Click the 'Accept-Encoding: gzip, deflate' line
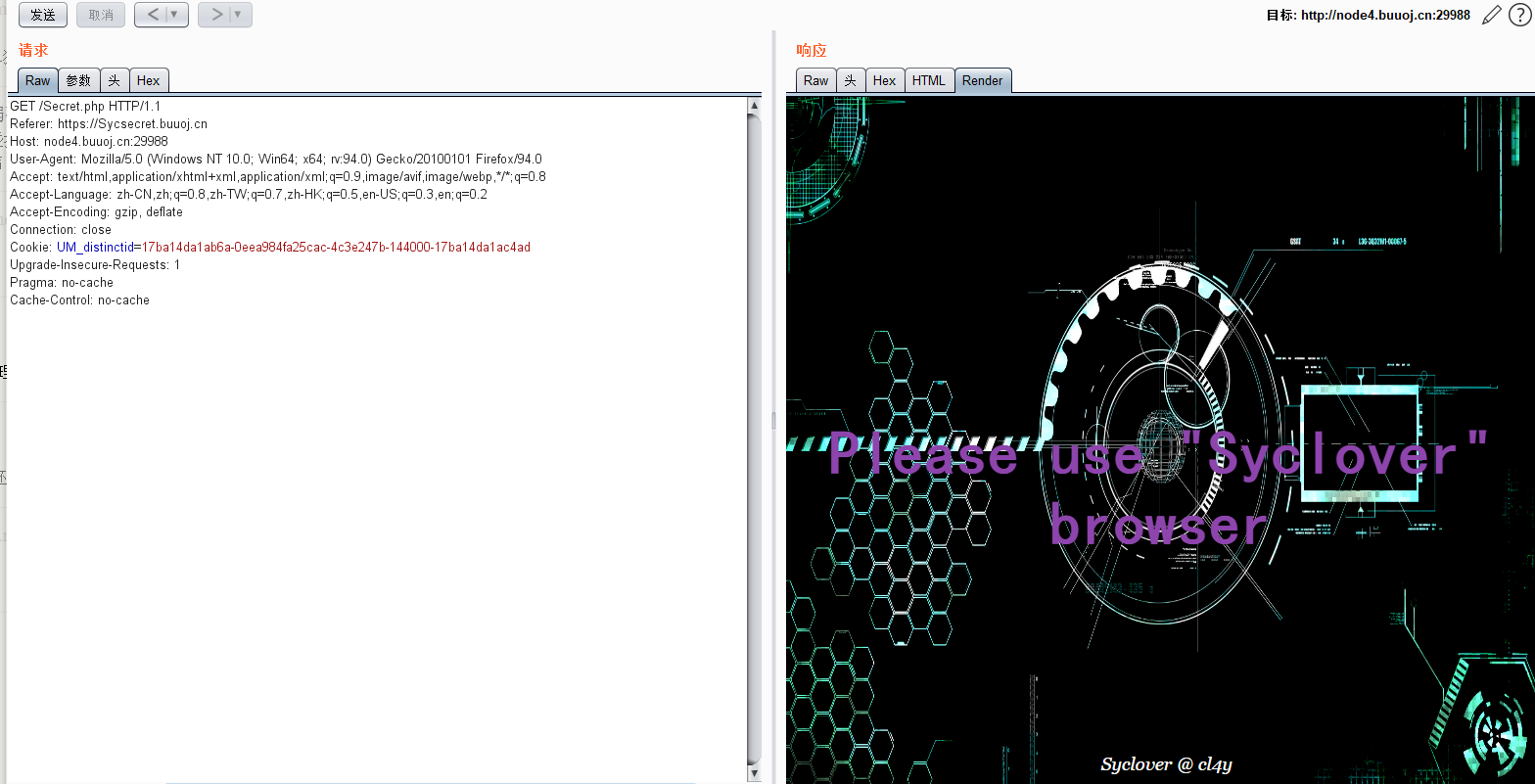Screen dimensions: 1535x784 click(x=96, y=211)
